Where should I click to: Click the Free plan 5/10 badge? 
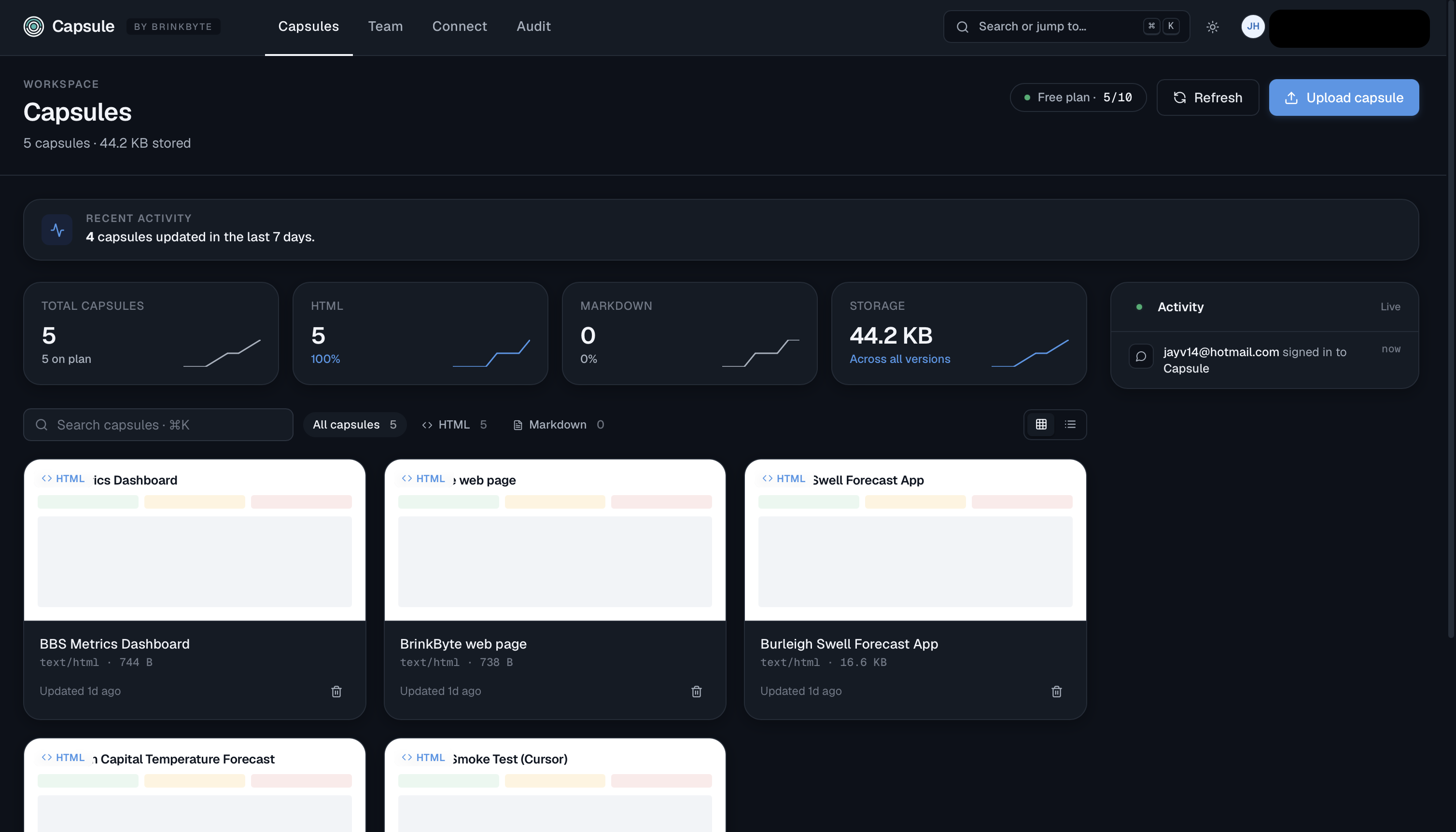(1078, 97)
